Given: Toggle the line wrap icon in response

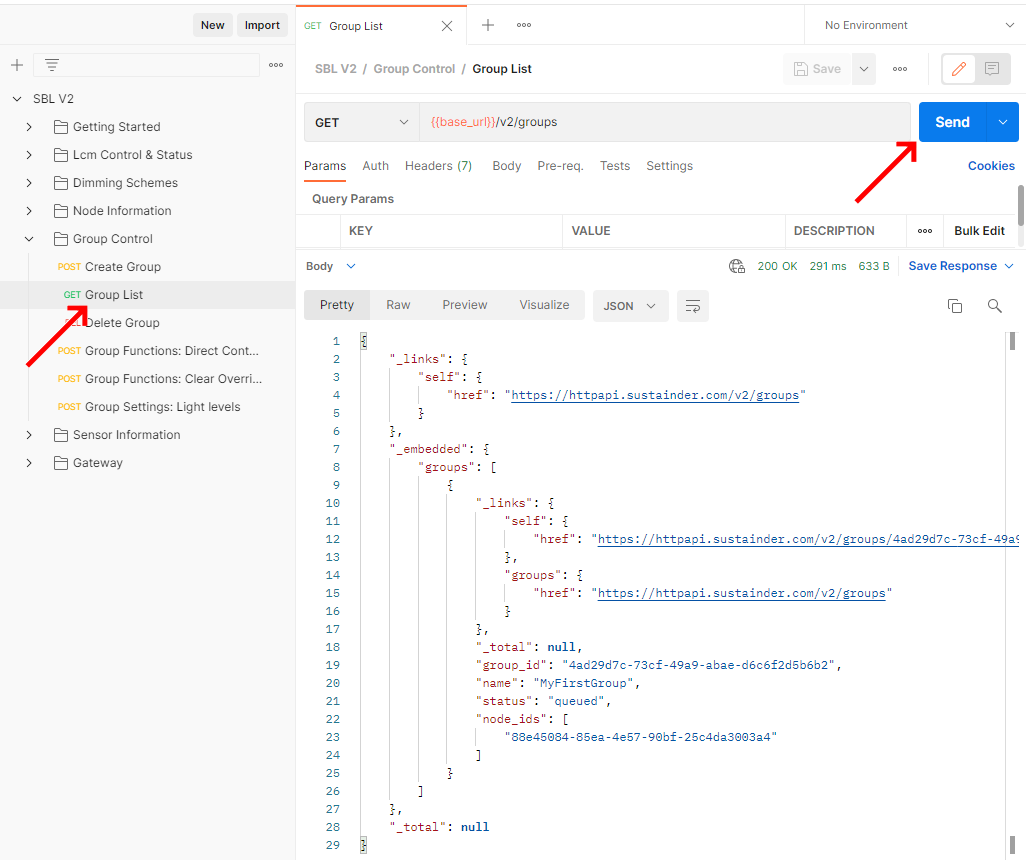Looking at the screenshot, I should pyautogui.click(x=692, y=306).
